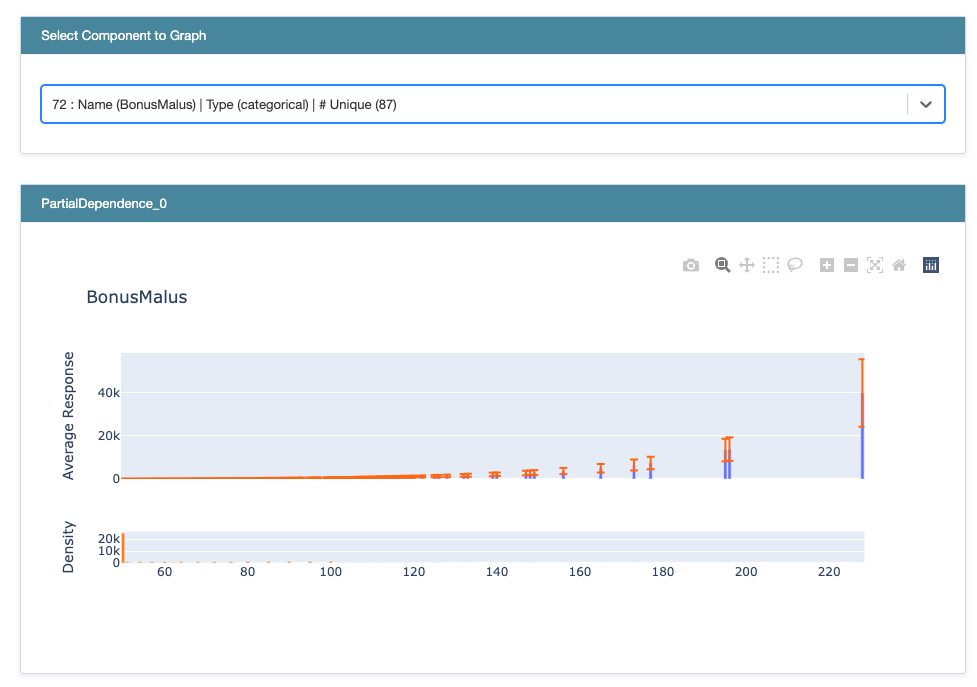Click the Select Component to Graph header

[x=124, y=36]
